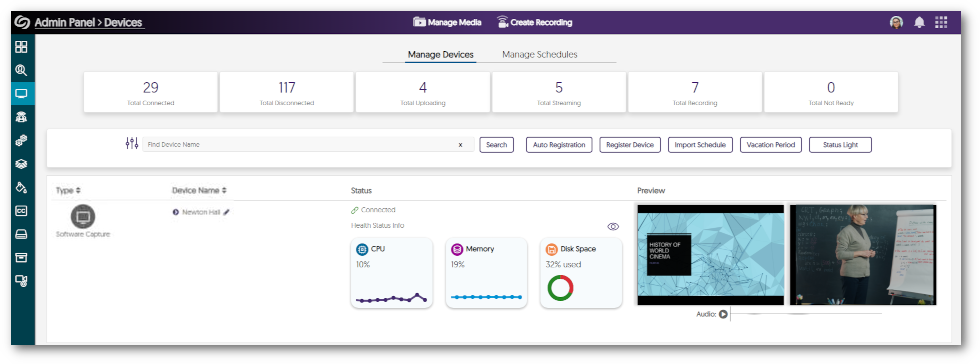Click the "Preview" column header

tap(651, 190)
